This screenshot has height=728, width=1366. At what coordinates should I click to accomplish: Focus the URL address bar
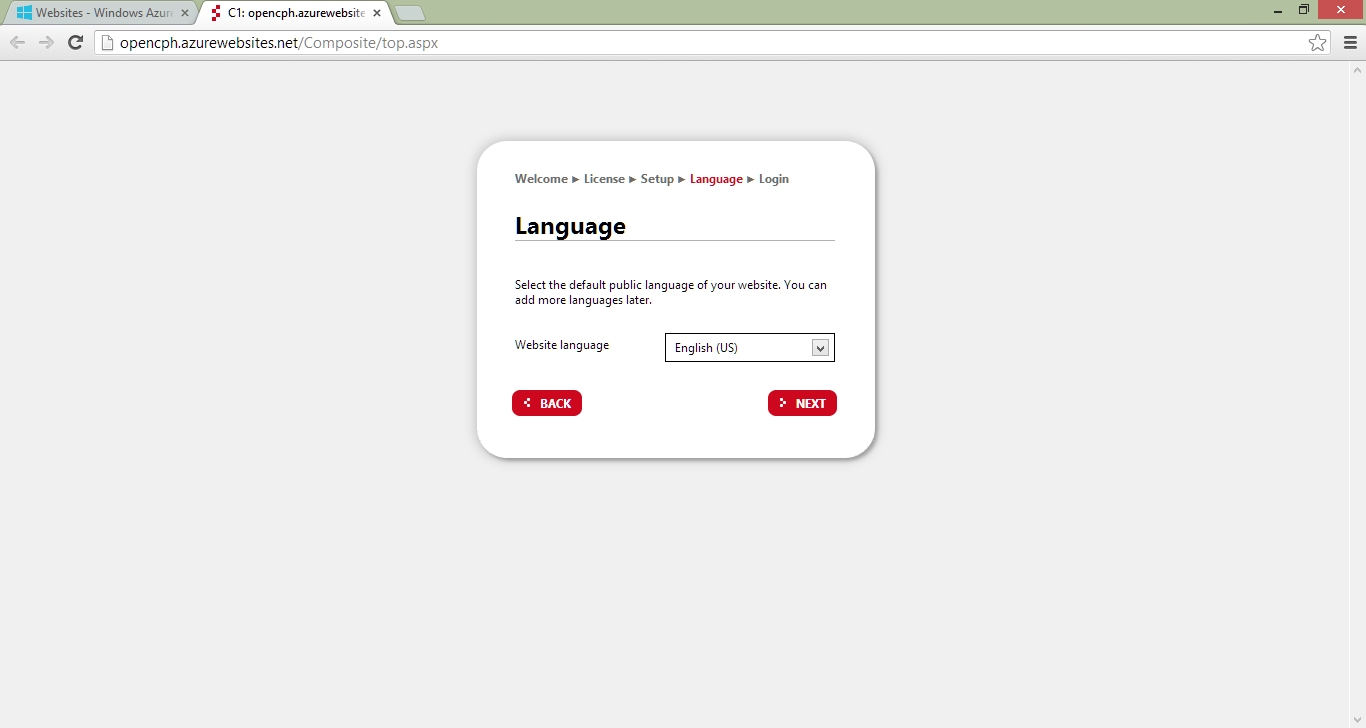(x=700, y=43)
